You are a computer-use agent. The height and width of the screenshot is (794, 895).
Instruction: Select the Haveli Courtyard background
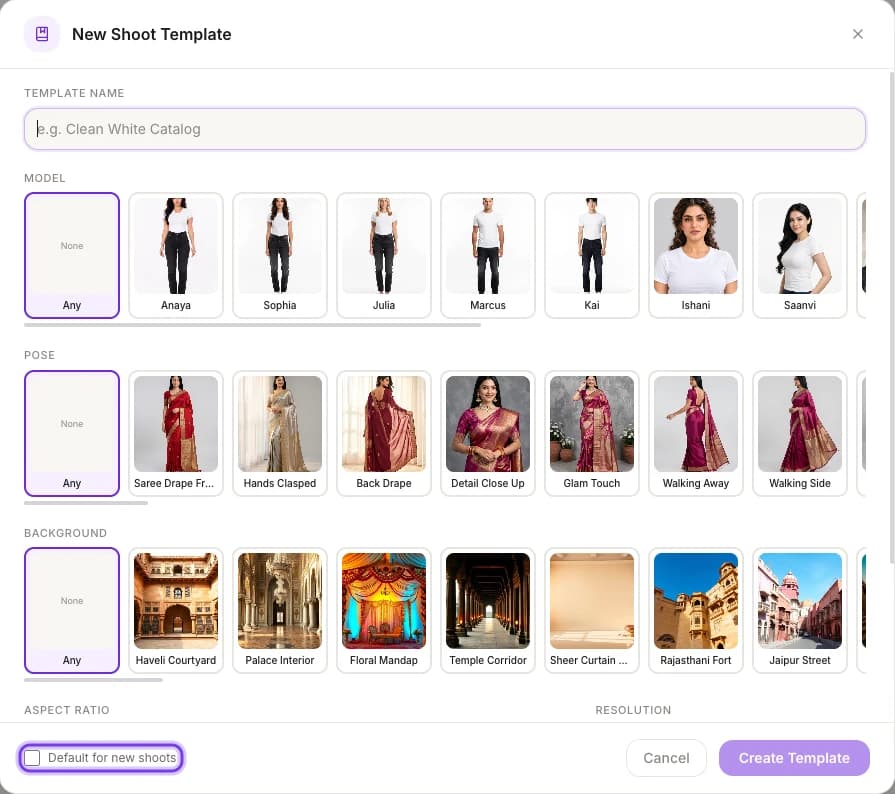click(176, 610)
